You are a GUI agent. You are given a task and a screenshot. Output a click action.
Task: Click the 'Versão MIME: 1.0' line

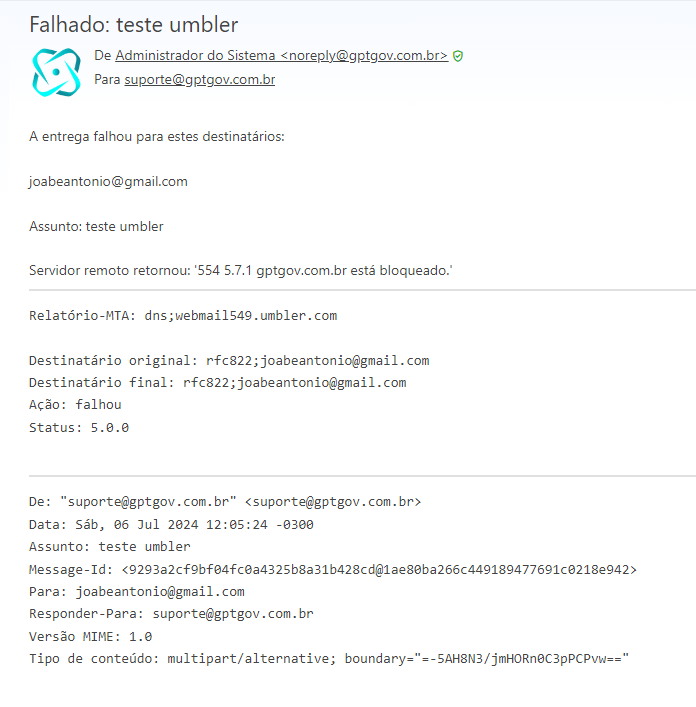(x=91, y=636)
